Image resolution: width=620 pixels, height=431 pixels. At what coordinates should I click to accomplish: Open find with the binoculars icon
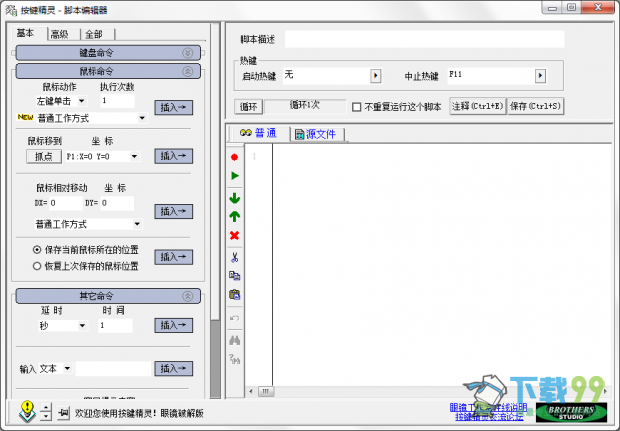tap(234, 340)
